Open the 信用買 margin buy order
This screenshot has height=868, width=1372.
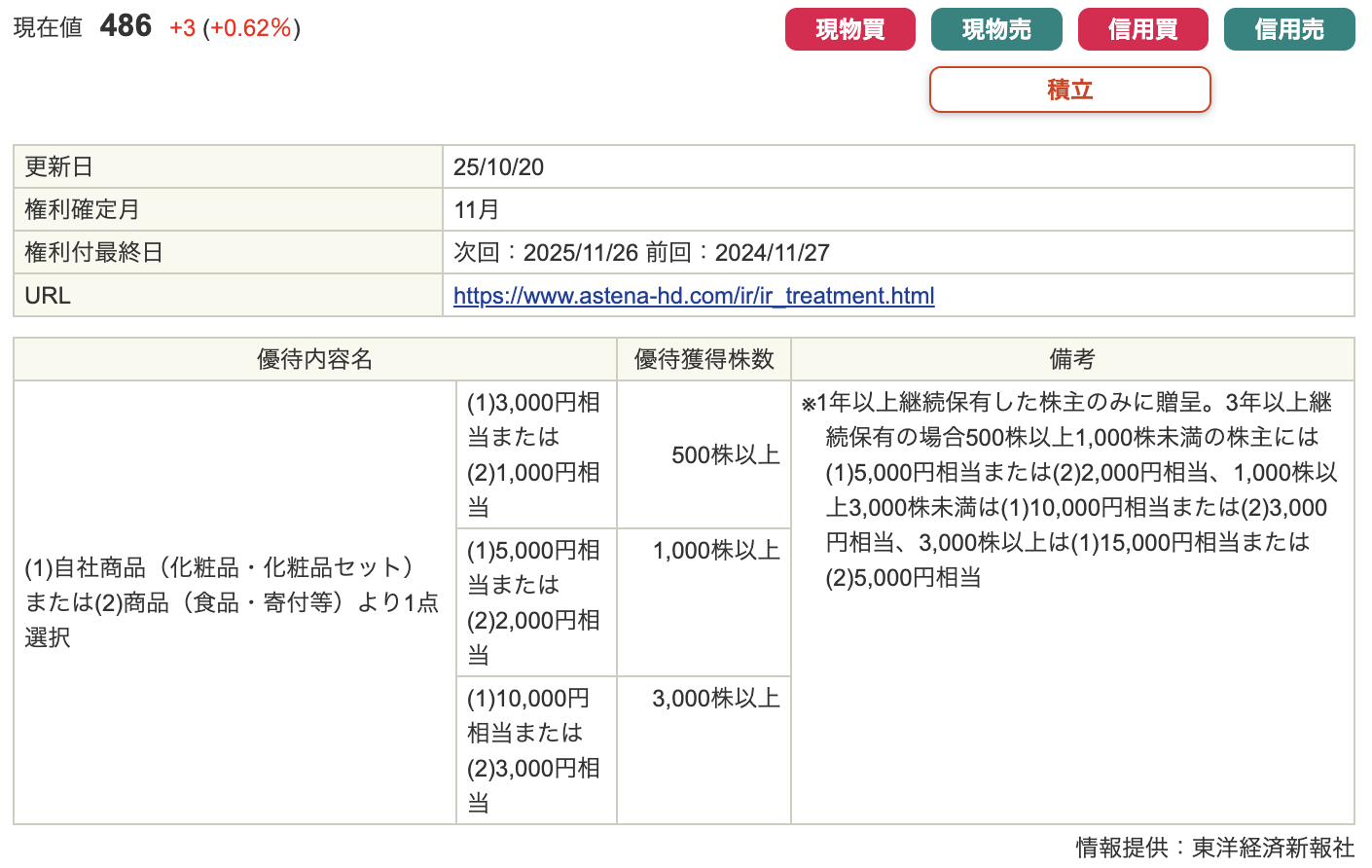pos(1142,29)
